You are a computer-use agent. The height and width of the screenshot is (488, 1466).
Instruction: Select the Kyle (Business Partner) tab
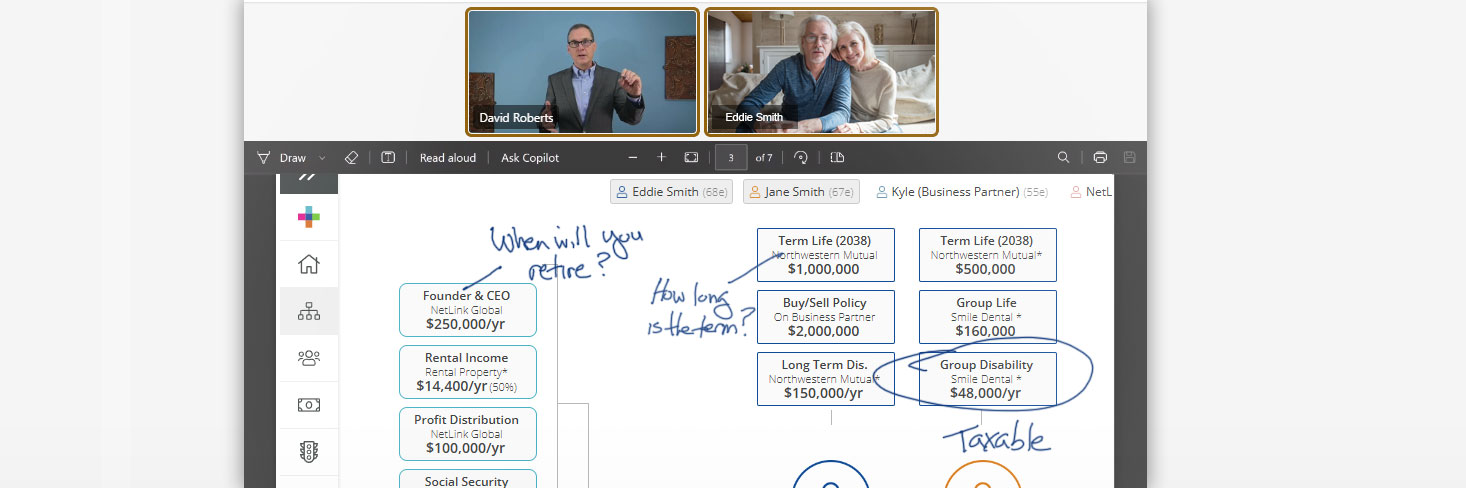coord(962,192)
